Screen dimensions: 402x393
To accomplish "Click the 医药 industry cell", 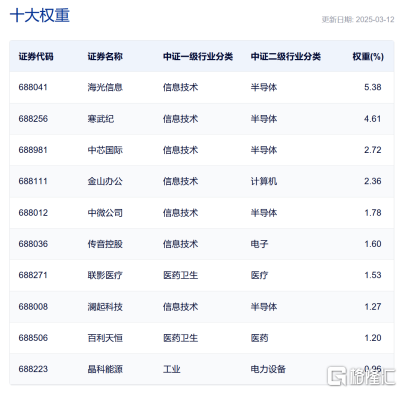I will [x=259, y=338].
